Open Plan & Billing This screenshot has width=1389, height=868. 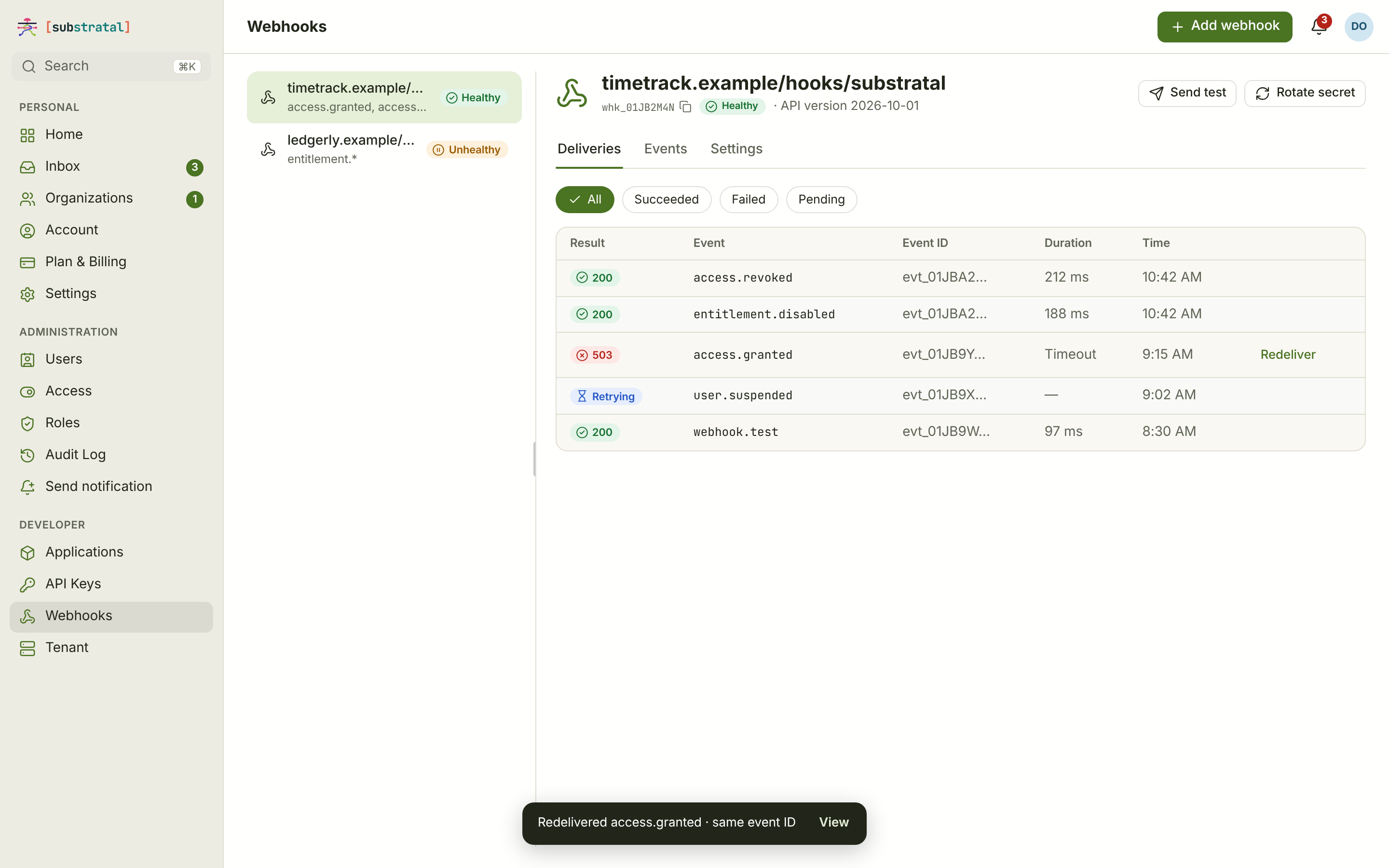coord(111,262)
